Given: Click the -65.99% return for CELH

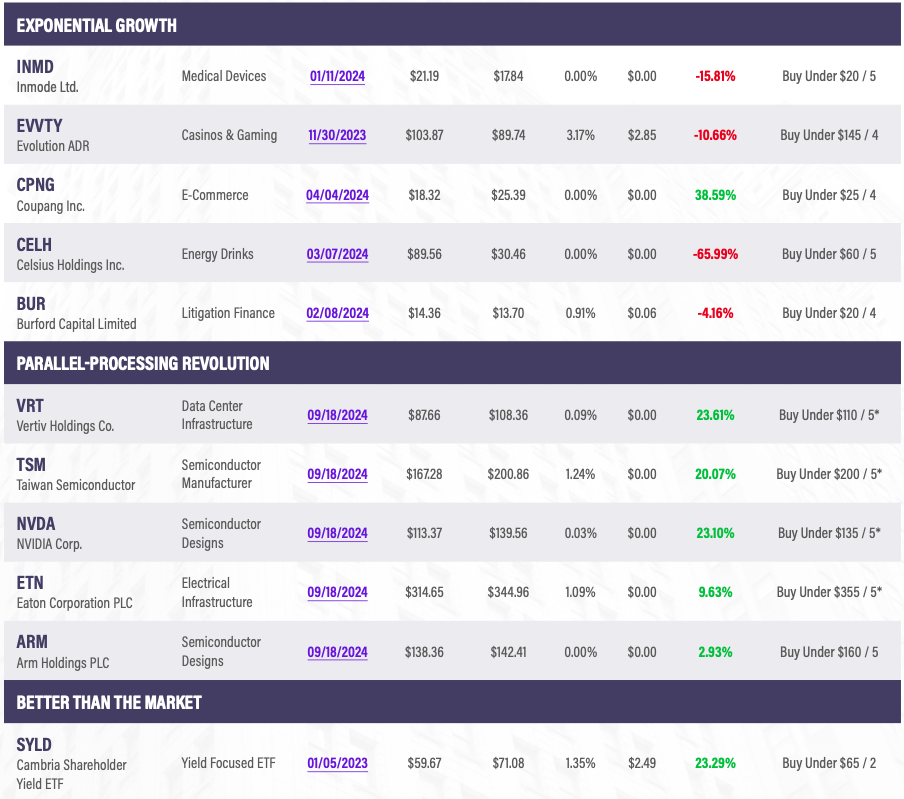Looking at the screenshot, I should pos(715,254).
